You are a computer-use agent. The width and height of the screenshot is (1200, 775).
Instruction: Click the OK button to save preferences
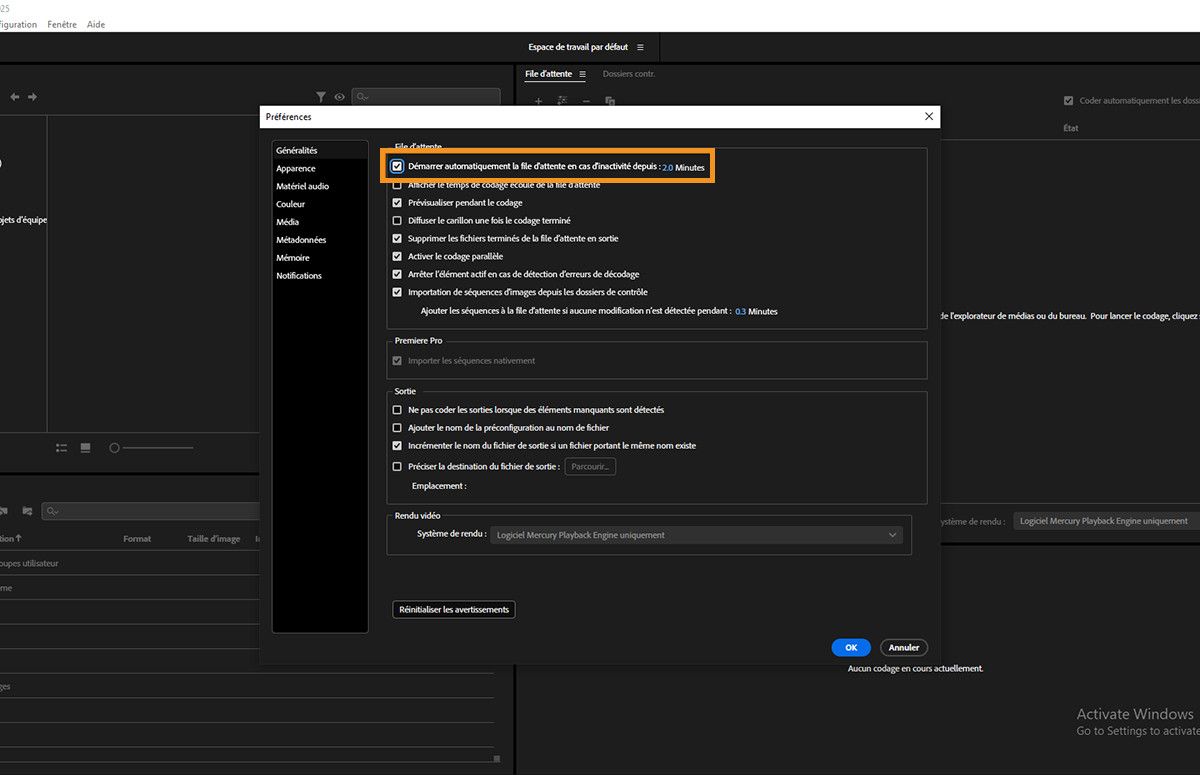850,647
